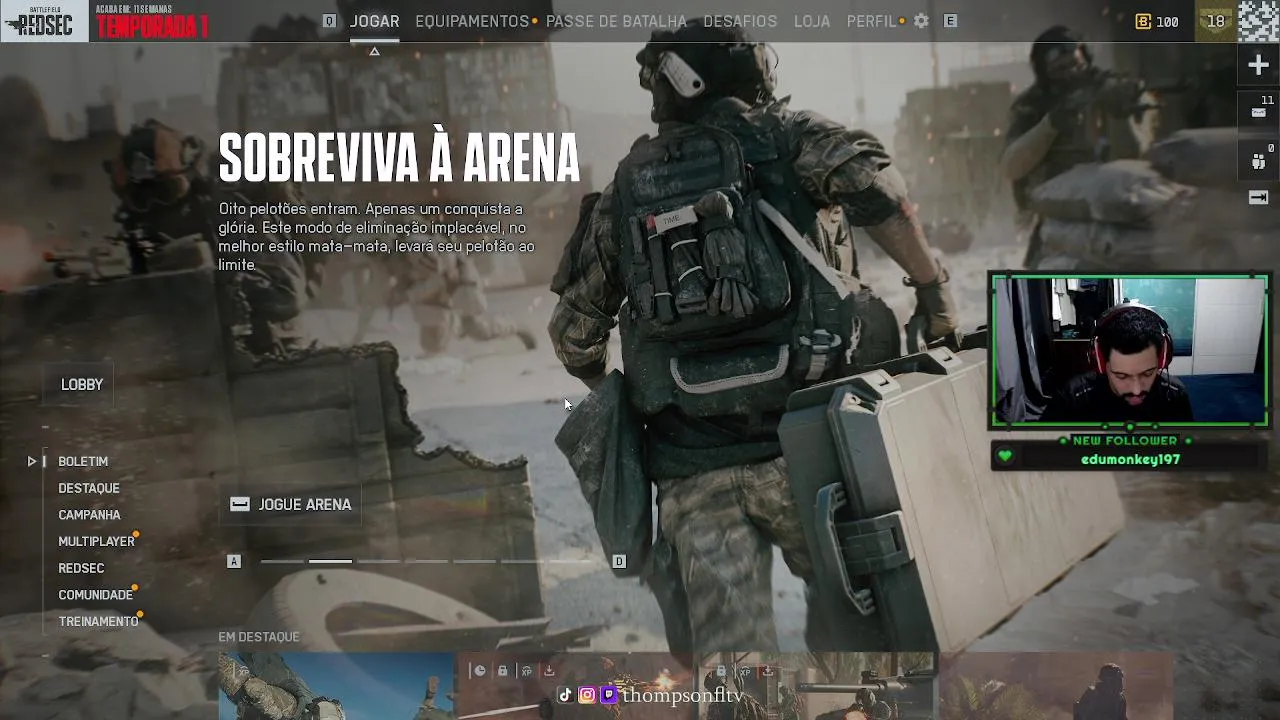Click the A key previous slide icon

click(x=234, y=562)
